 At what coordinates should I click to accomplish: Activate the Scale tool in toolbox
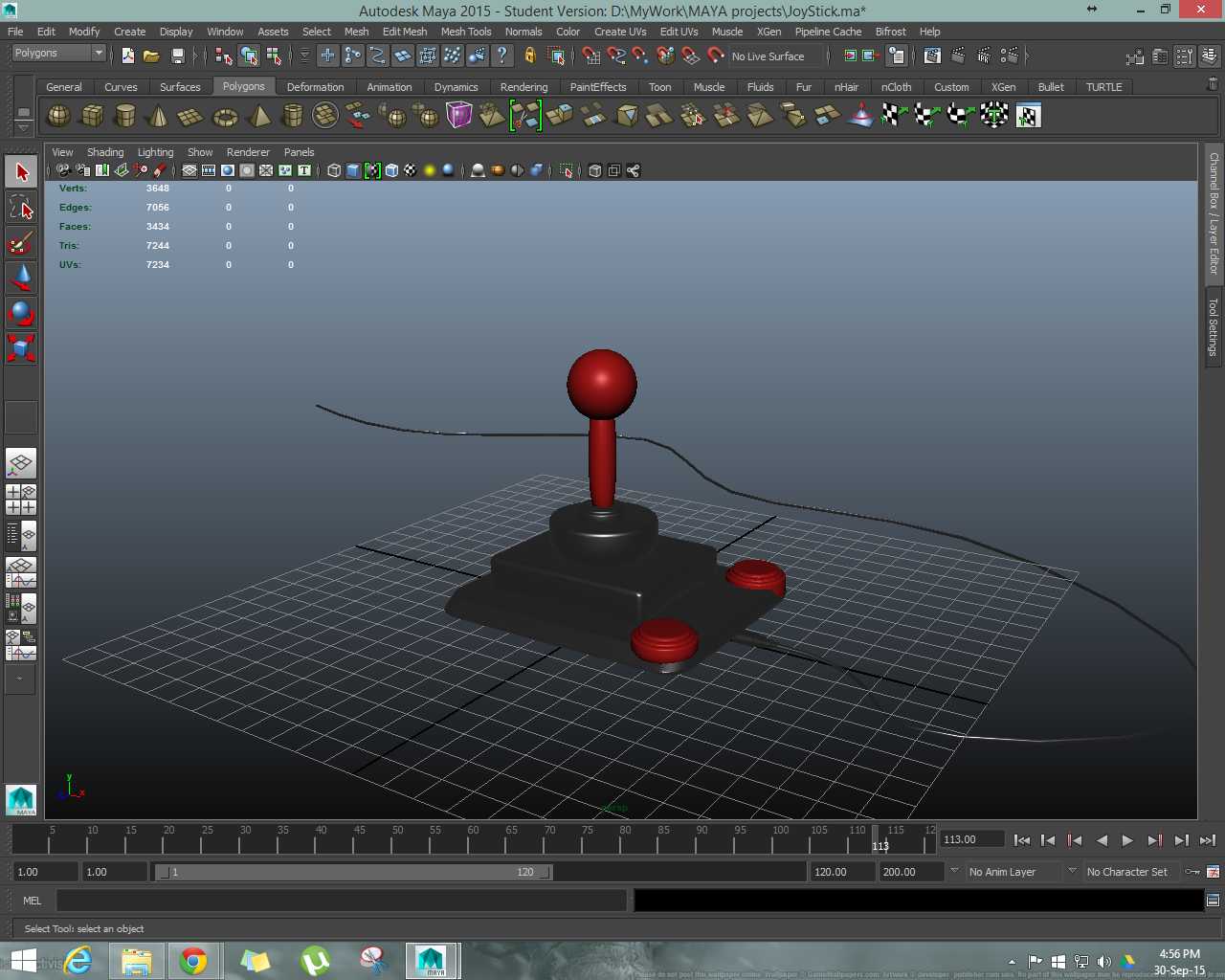21,347
